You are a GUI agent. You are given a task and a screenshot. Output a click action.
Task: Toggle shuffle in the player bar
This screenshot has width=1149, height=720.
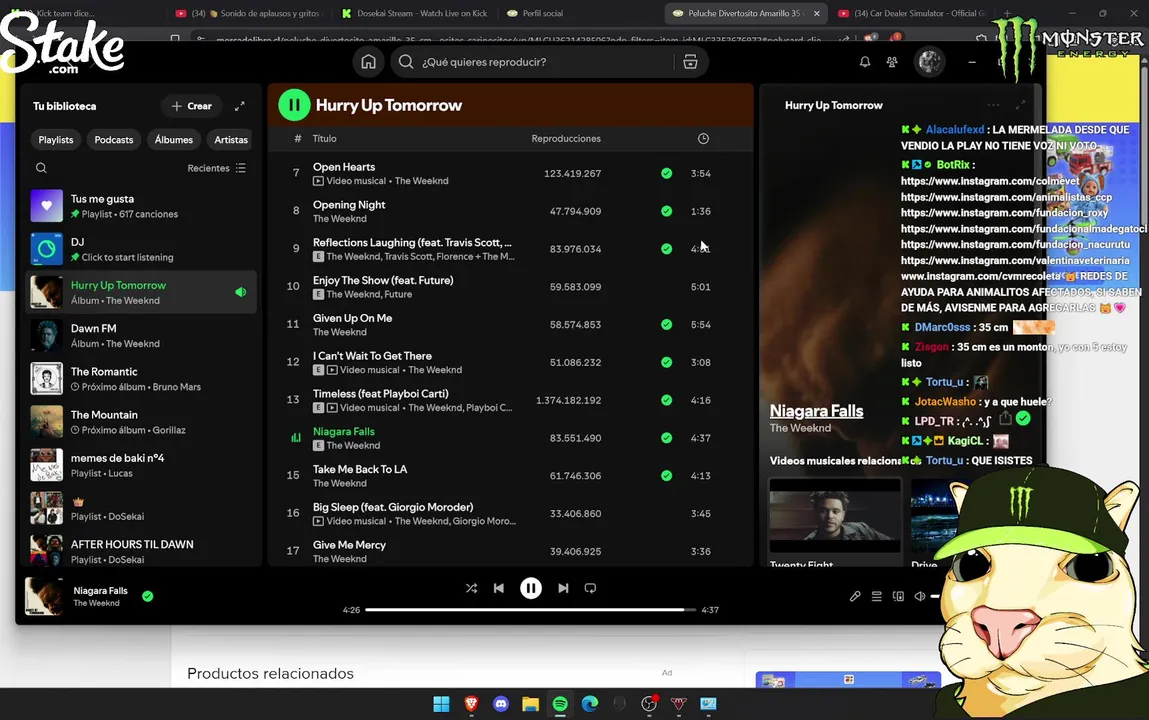pos(471,588)
